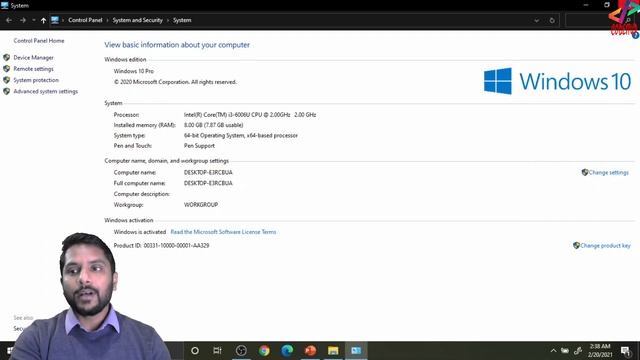640x360 pixels.
Task: Open OBS Studio from taskbar
Action: pos(241,351)
